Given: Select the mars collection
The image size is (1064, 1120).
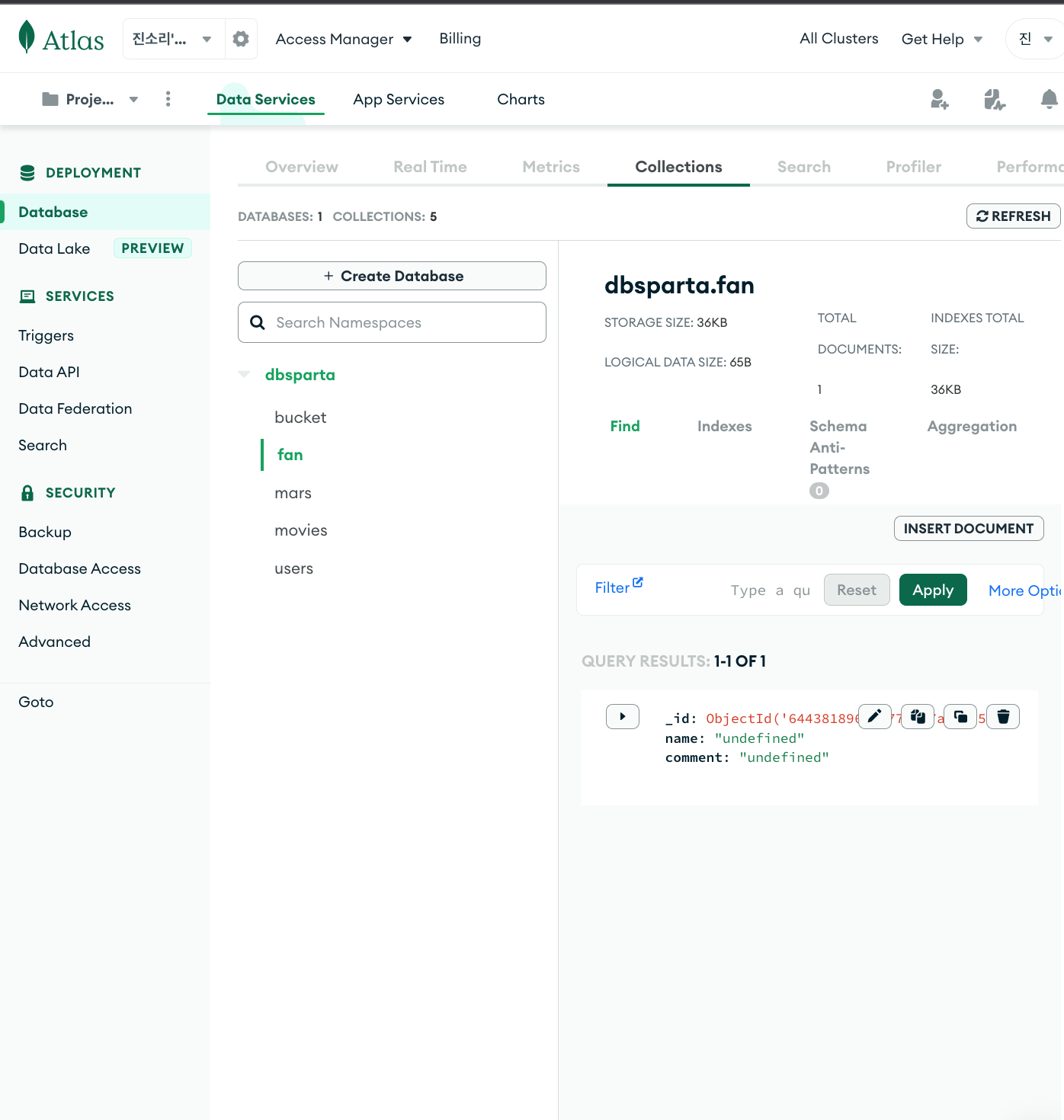Looking at the screenshot, I should (x=293, y=493).
